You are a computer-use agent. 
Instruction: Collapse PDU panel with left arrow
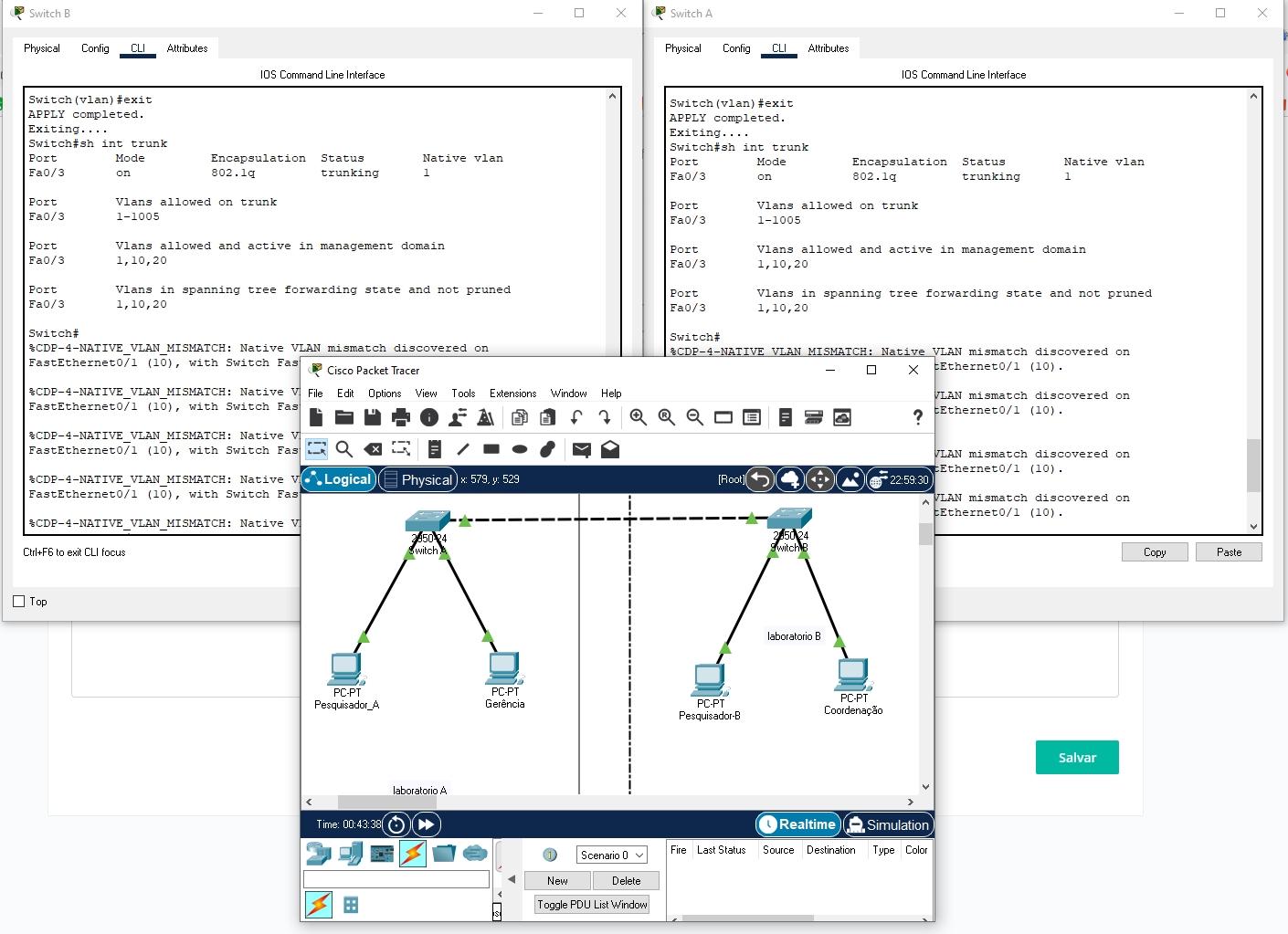512,879
